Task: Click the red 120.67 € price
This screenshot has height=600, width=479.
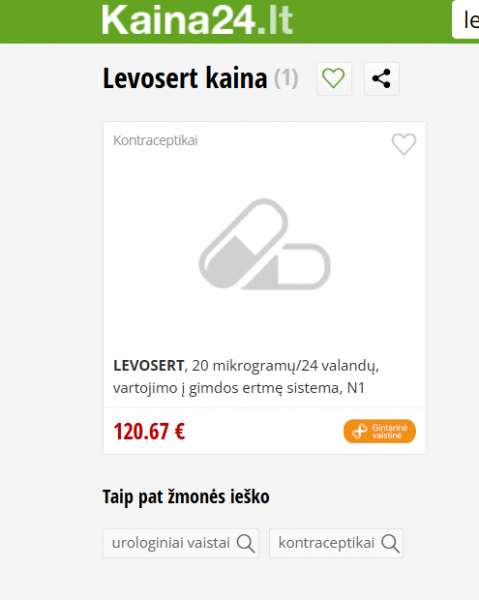Action: 149,431
